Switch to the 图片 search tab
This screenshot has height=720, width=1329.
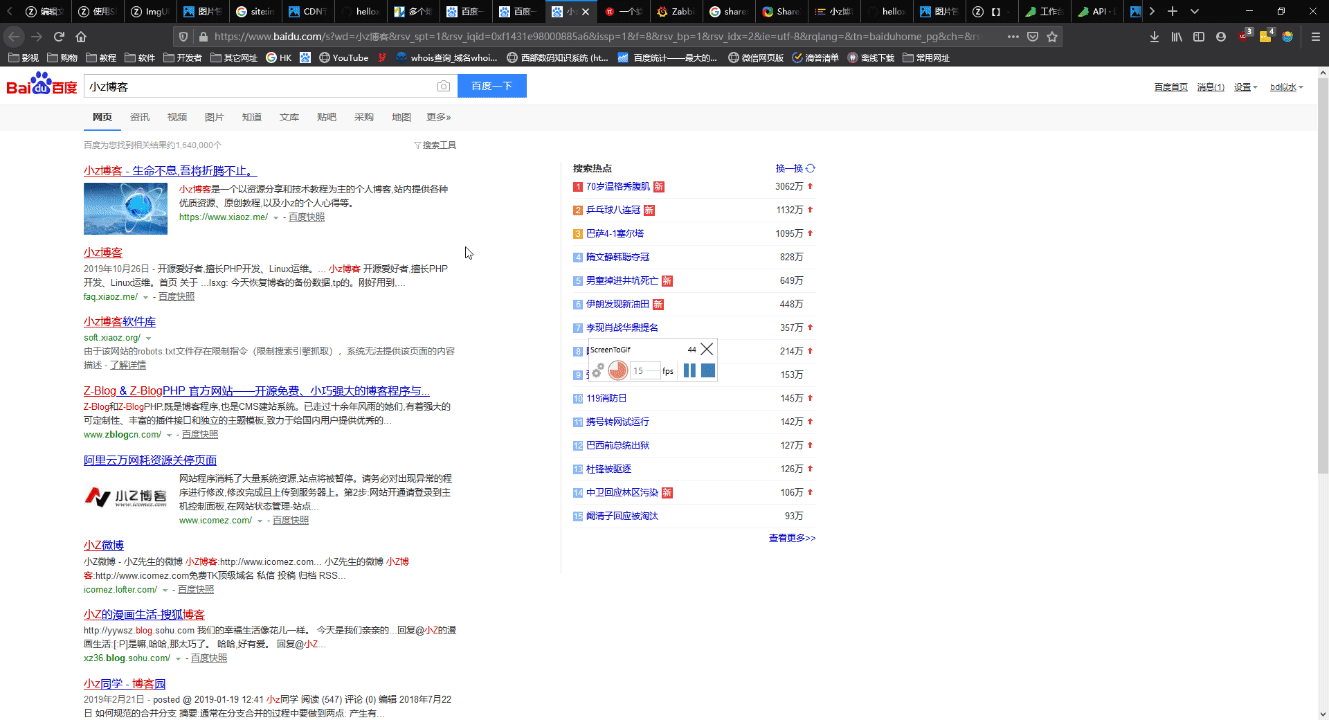(214, 117)
